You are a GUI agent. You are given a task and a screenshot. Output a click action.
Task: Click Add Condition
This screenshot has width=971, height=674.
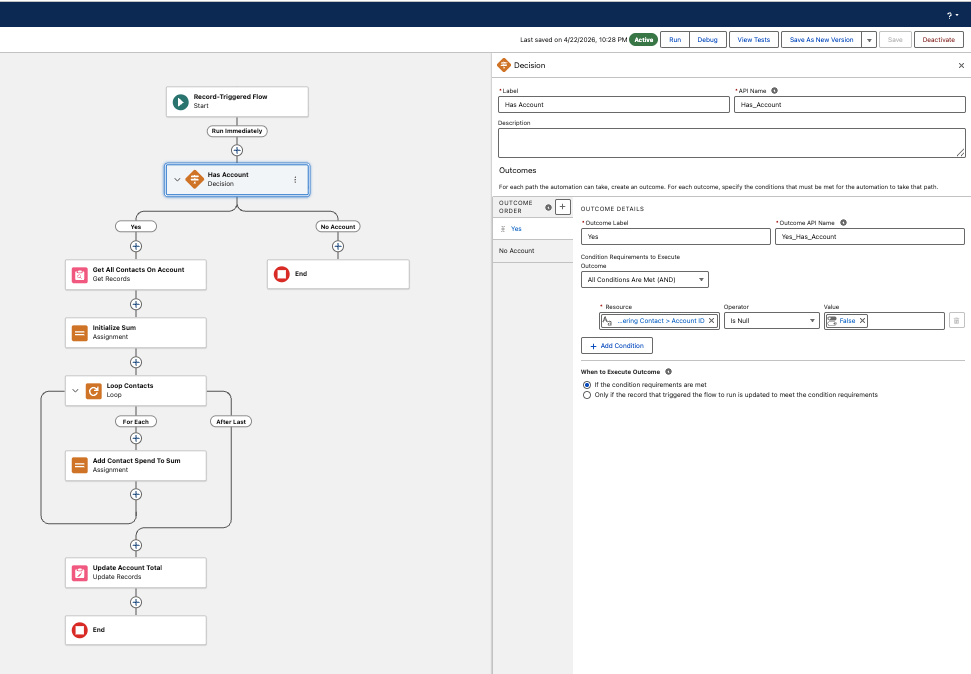617,346
